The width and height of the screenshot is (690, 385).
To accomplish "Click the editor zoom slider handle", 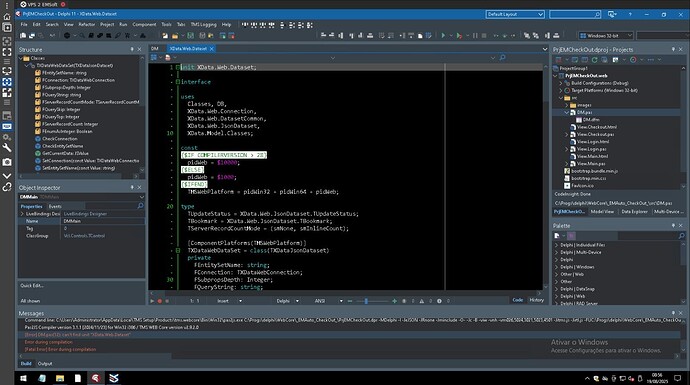I will pos(366,301).
